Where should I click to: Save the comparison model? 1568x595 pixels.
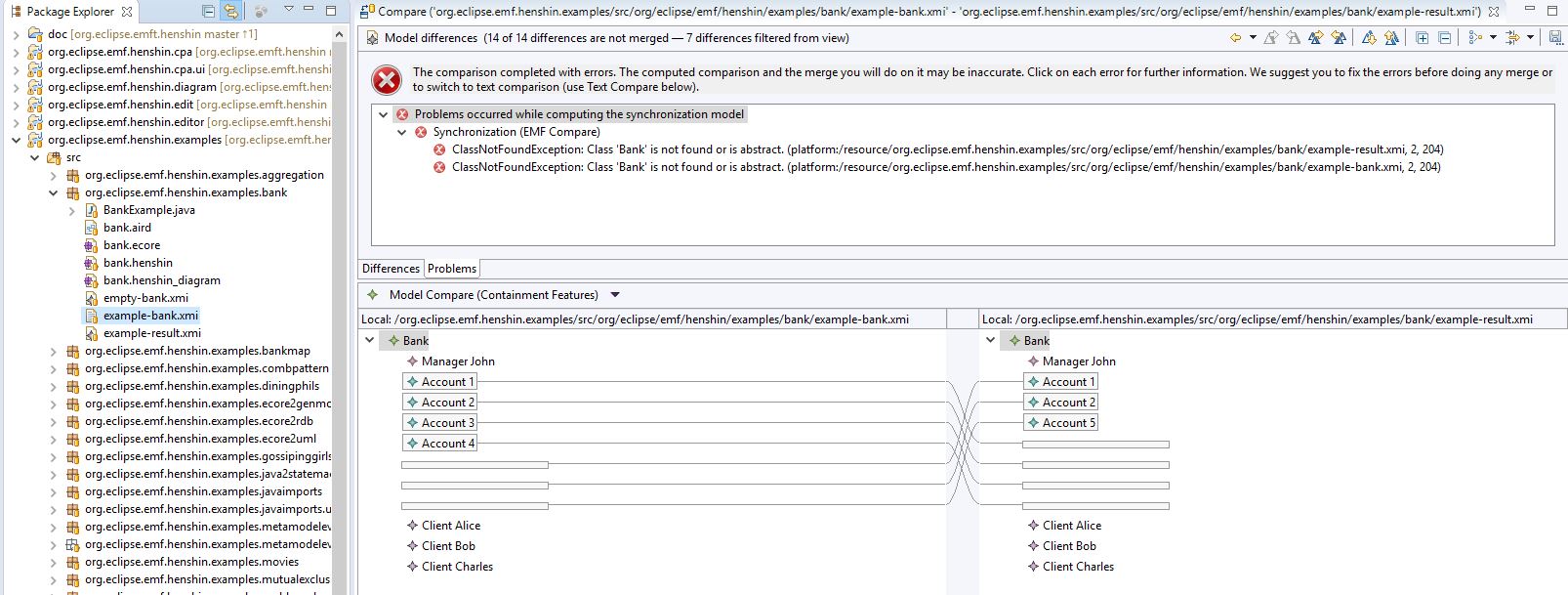pyautogui.click(x=1555, y=38)
